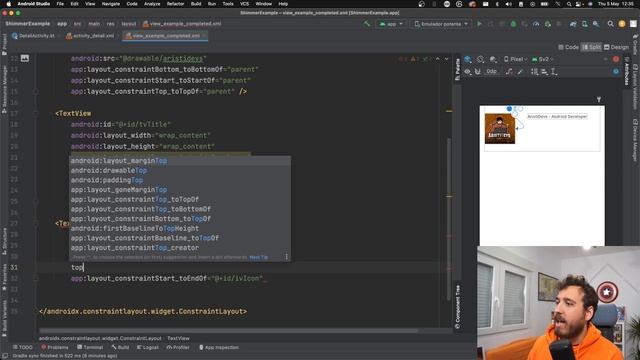Jump to the previous highlighted error arrow
The width and height of the screenshot is (640, 360).
pyautogui.click(x=438, y=59)
